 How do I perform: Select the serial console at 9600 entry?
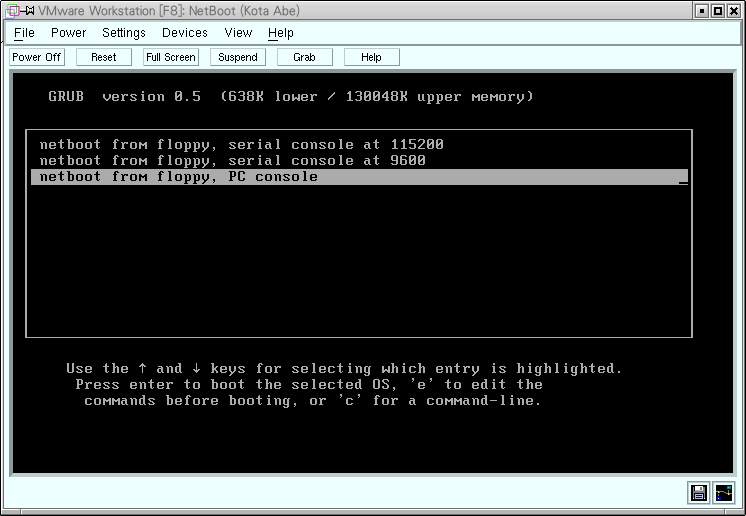359,161
